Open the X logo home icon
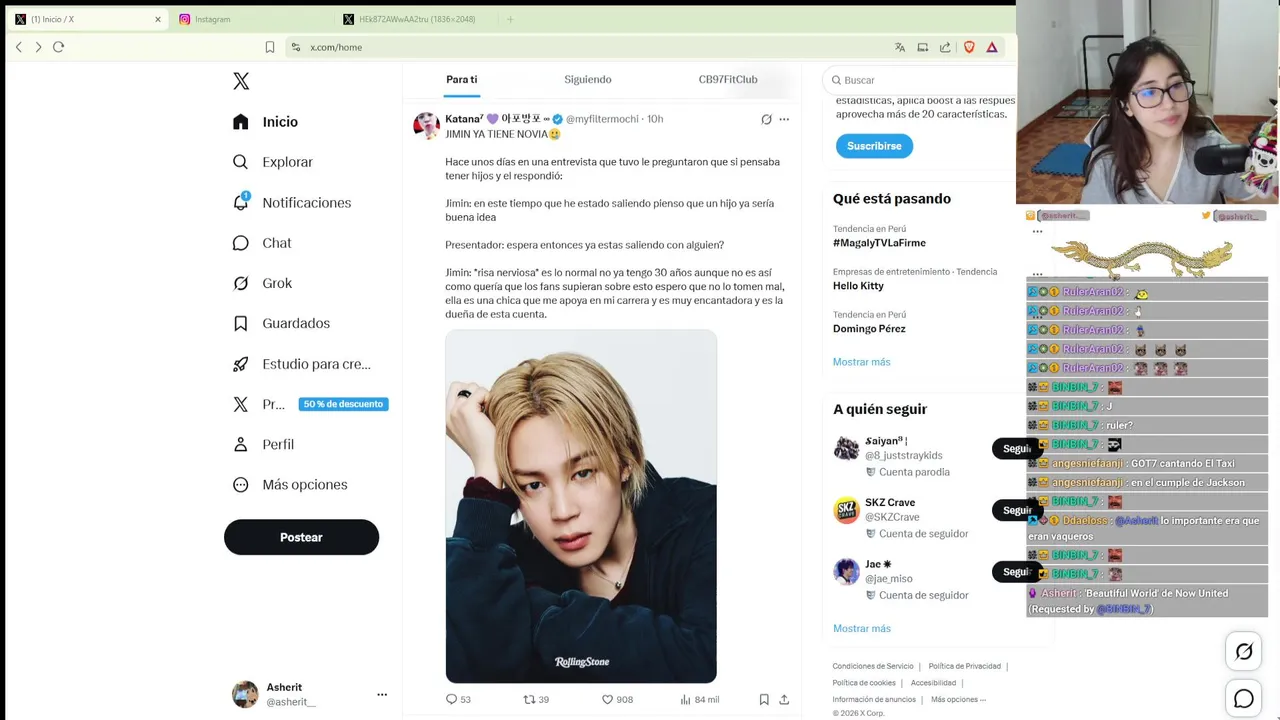Screen dimensions: 1280x720 [241, 81]
